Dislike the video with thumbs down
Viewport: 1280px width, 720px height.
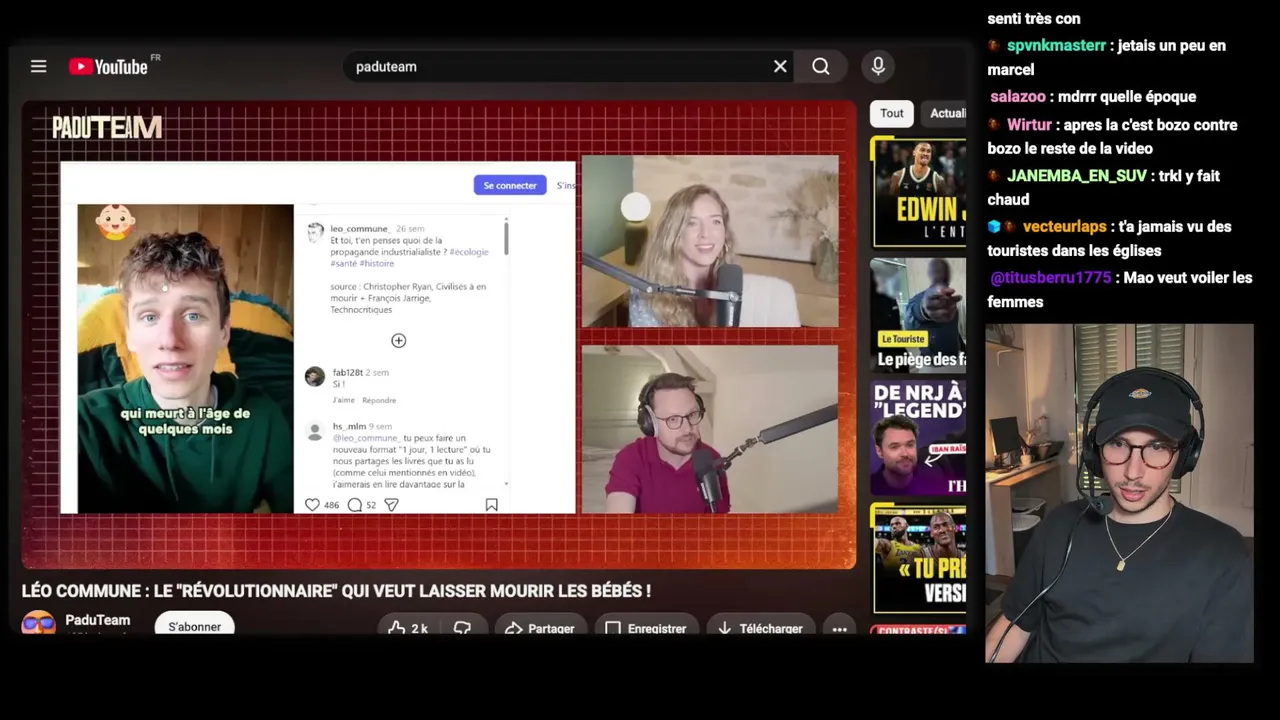pyautogui.click(x=463, y=628)
